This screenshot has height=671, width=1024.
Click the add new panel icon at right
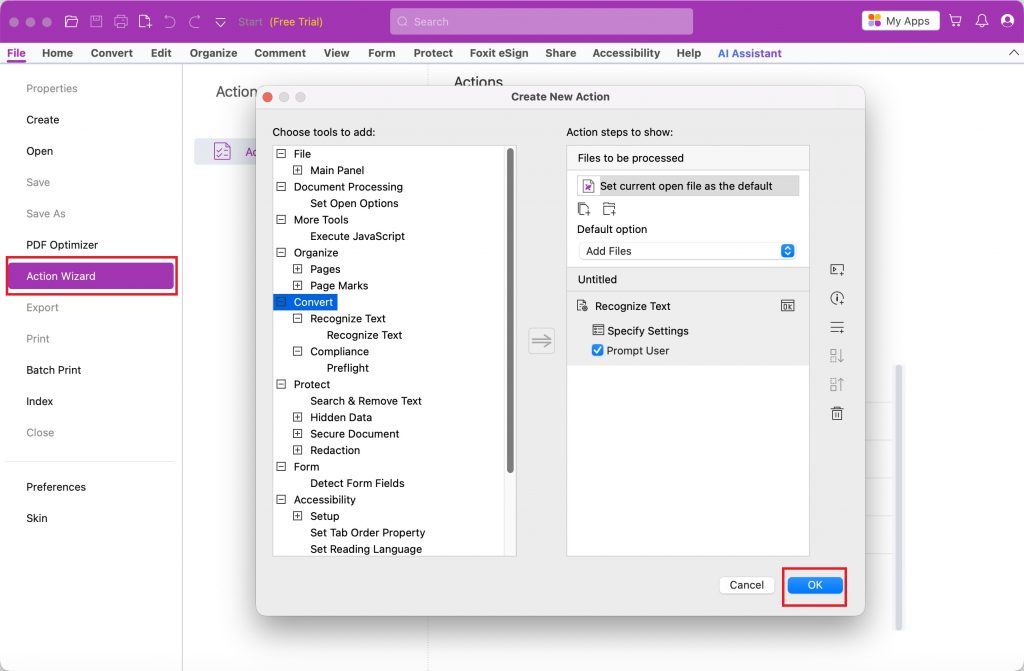837,270
